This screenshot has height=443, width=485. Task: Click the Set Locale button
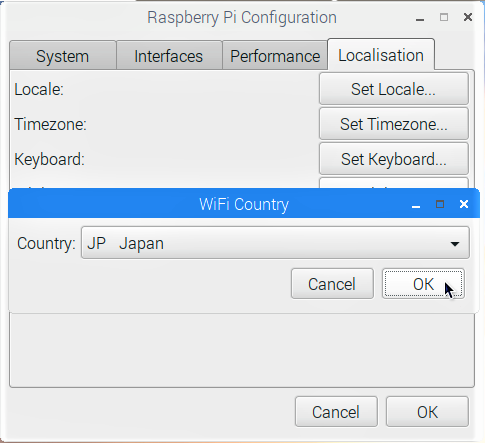click(394, 89)
